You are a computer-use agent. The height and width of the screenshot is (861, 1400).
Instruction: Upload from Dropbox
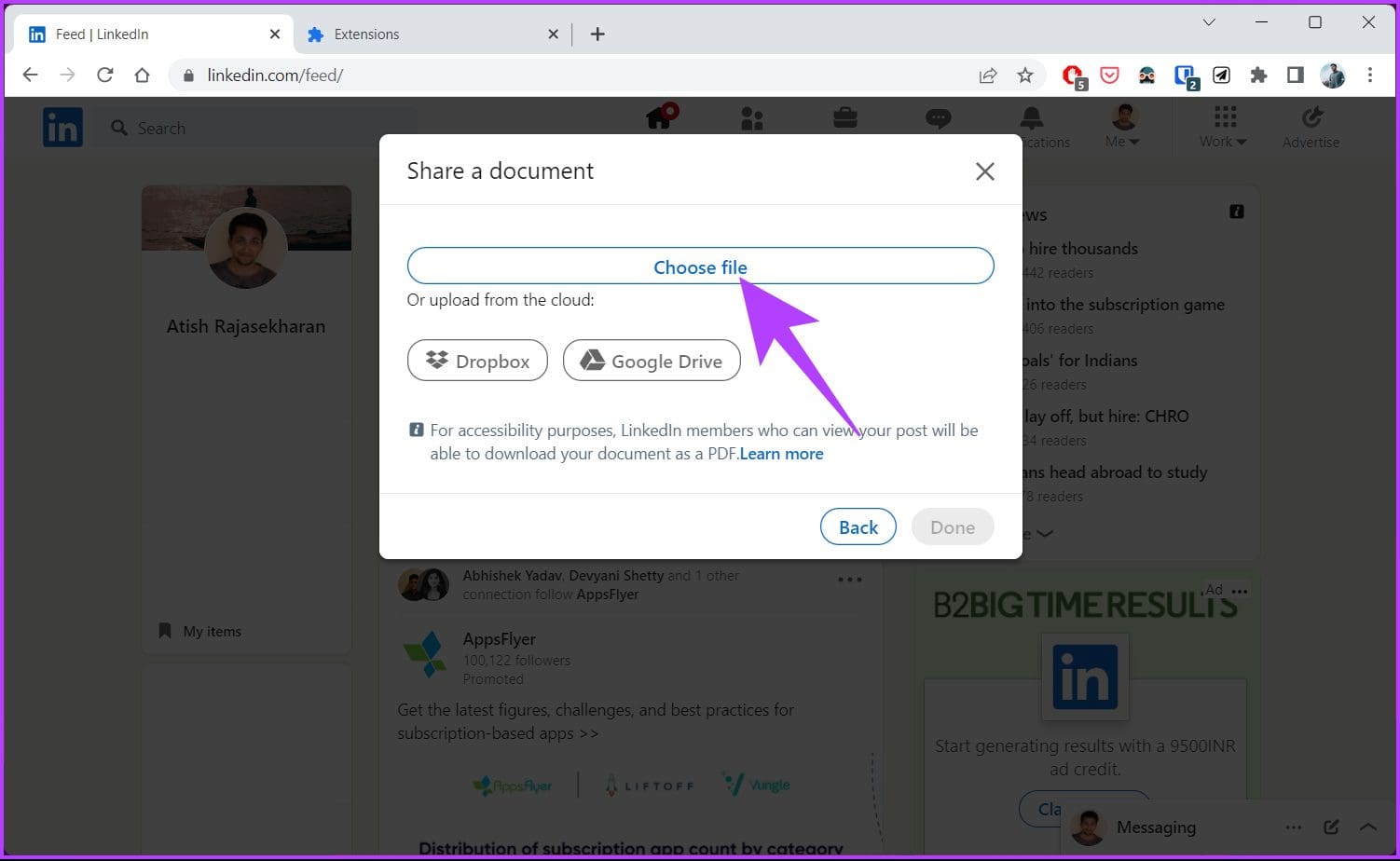click(x=477, y=361)
